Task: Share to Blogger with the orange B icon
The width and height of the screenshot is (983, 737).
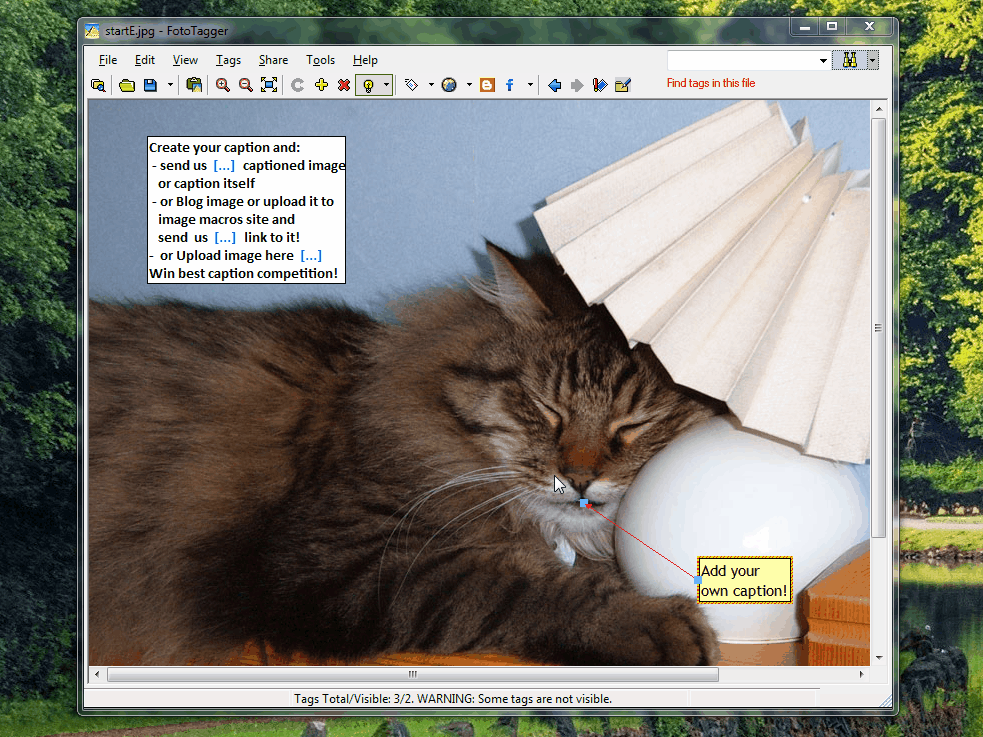Action: click(x=487, y=85)
